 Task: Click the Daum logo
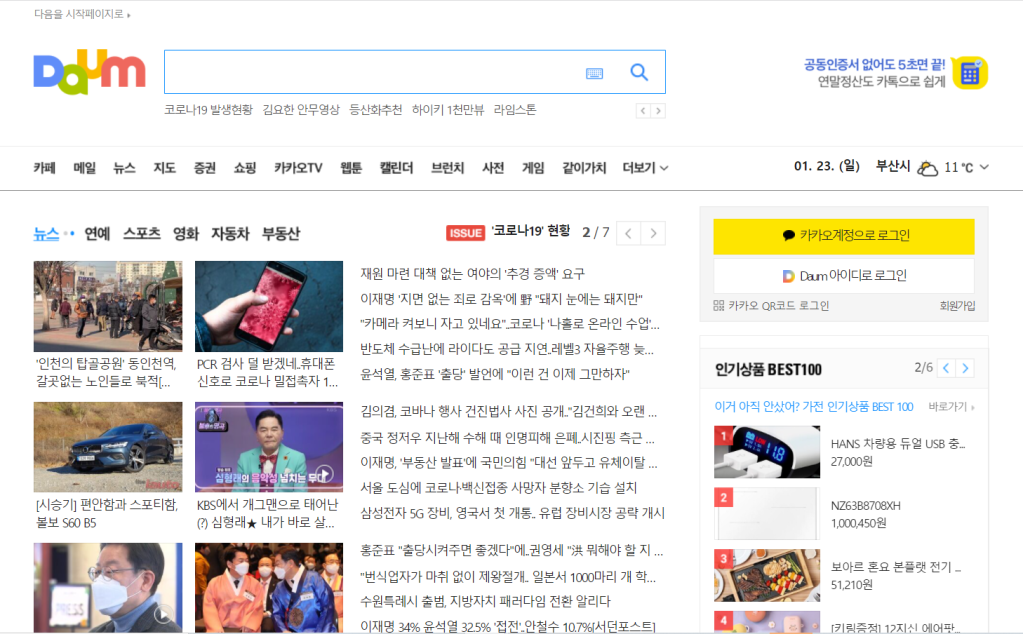point(89,72)
